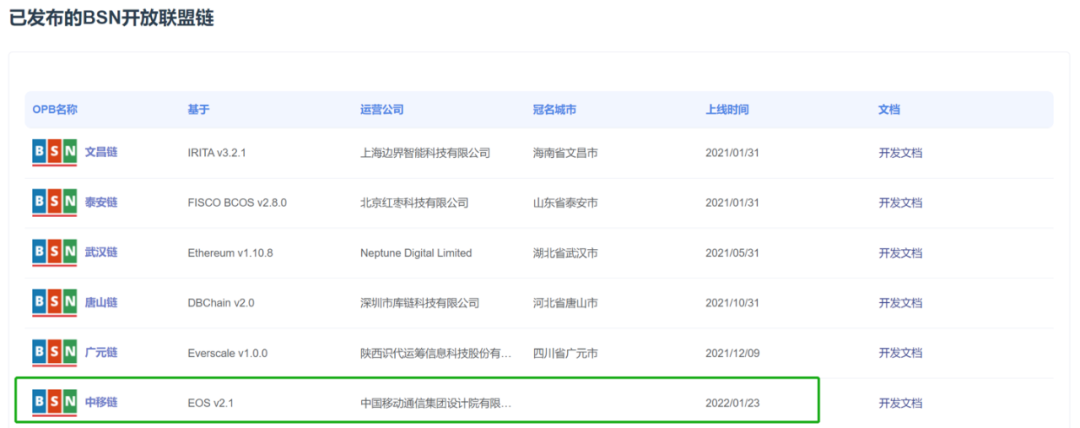
Task: Open 开发文档 for 广元链 row
Action: pyautogui.click(x=900, y=353)
